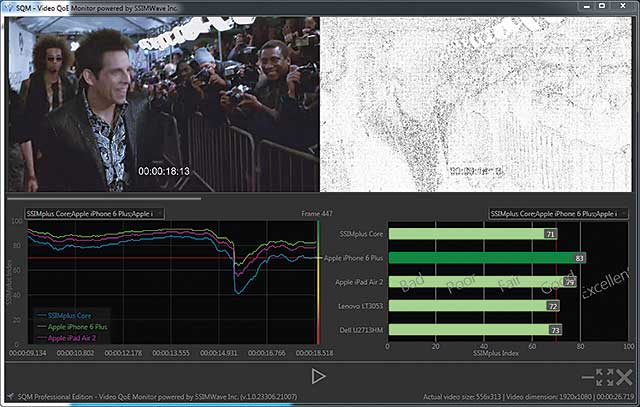Close the player with the large X icon
Screen dimensions: 640x407
(x=624, y=378)
